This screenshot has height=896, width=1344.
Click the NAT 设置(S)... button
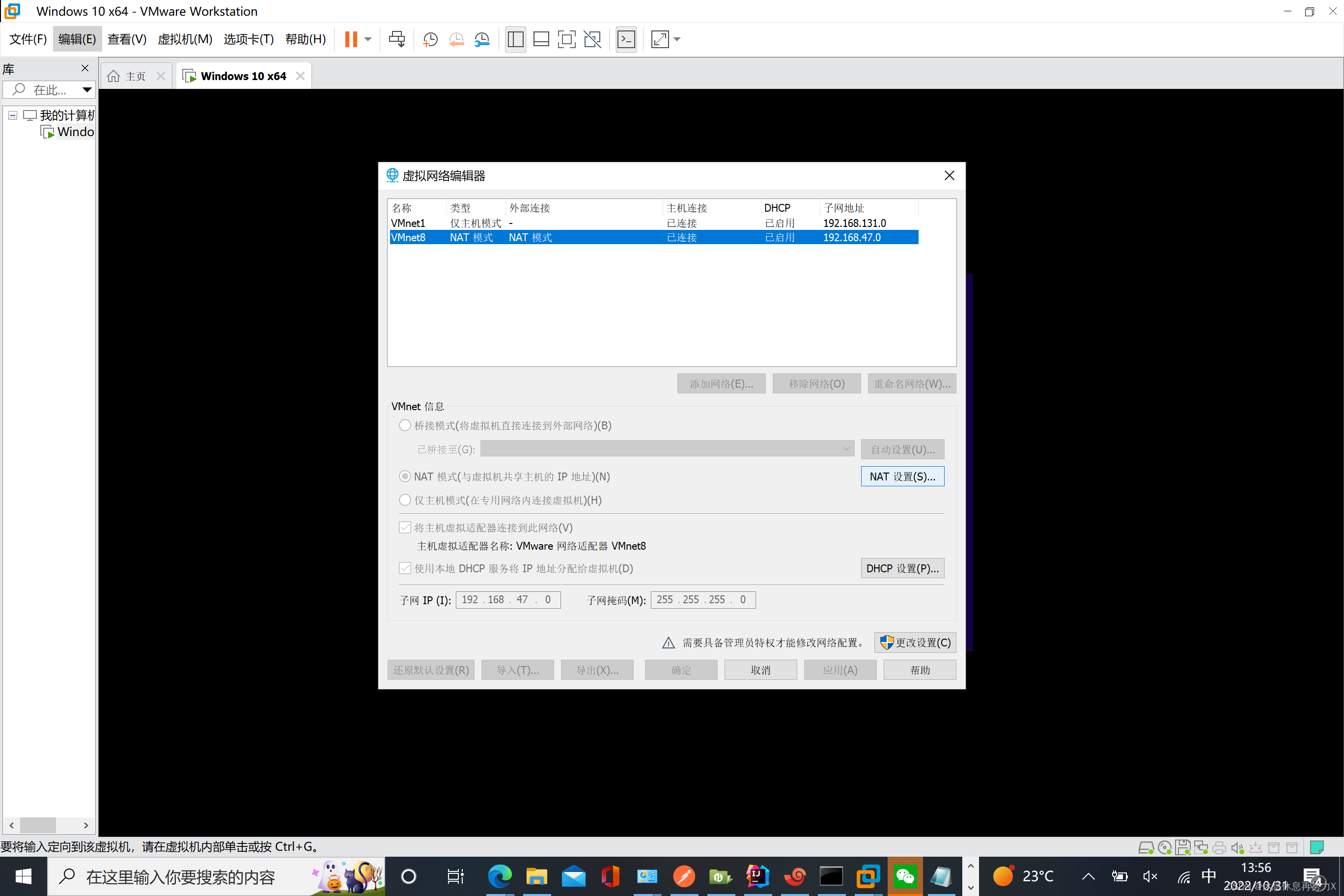click(902, 476)
